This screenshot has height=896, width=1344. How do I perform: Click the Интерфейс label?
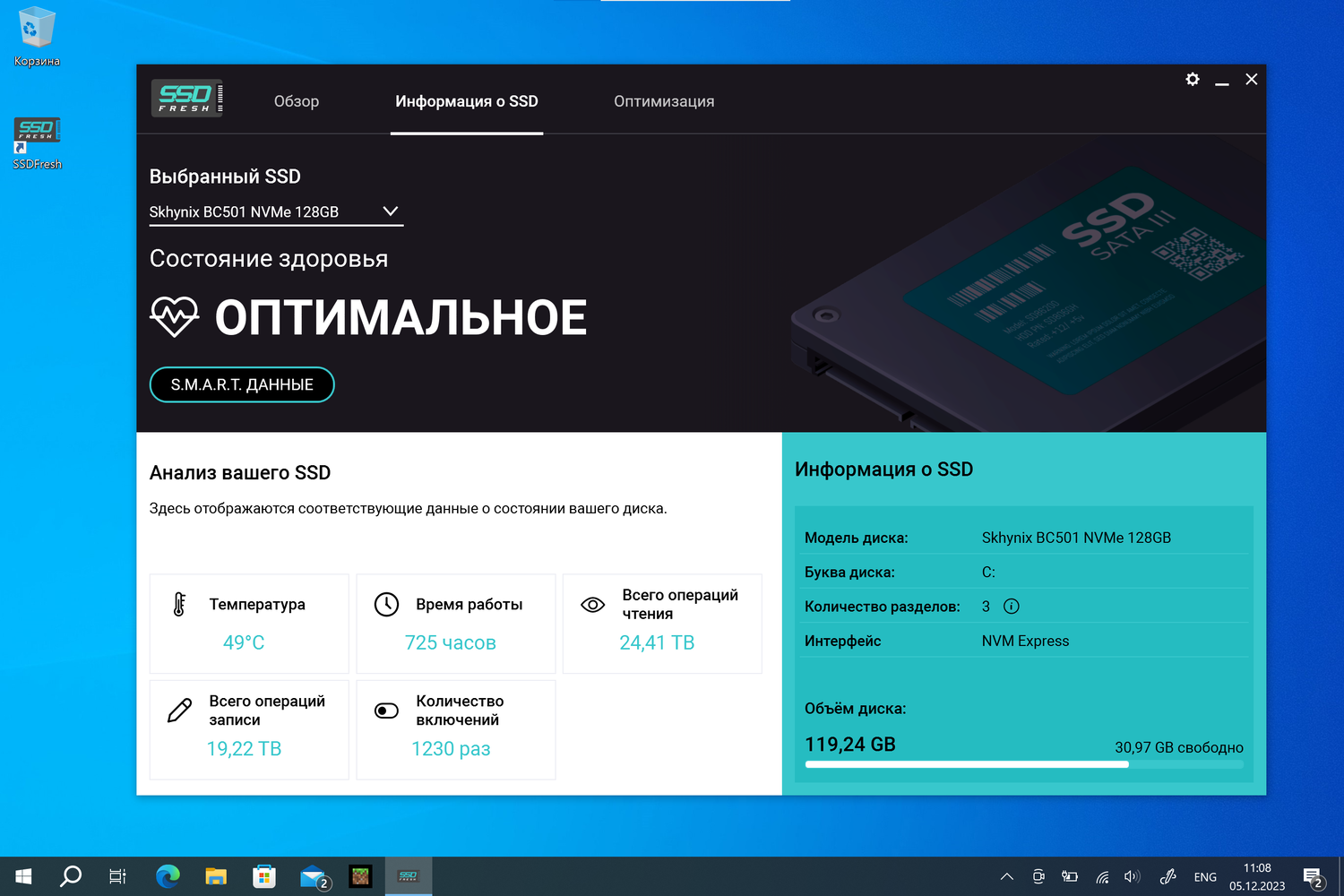843,642
